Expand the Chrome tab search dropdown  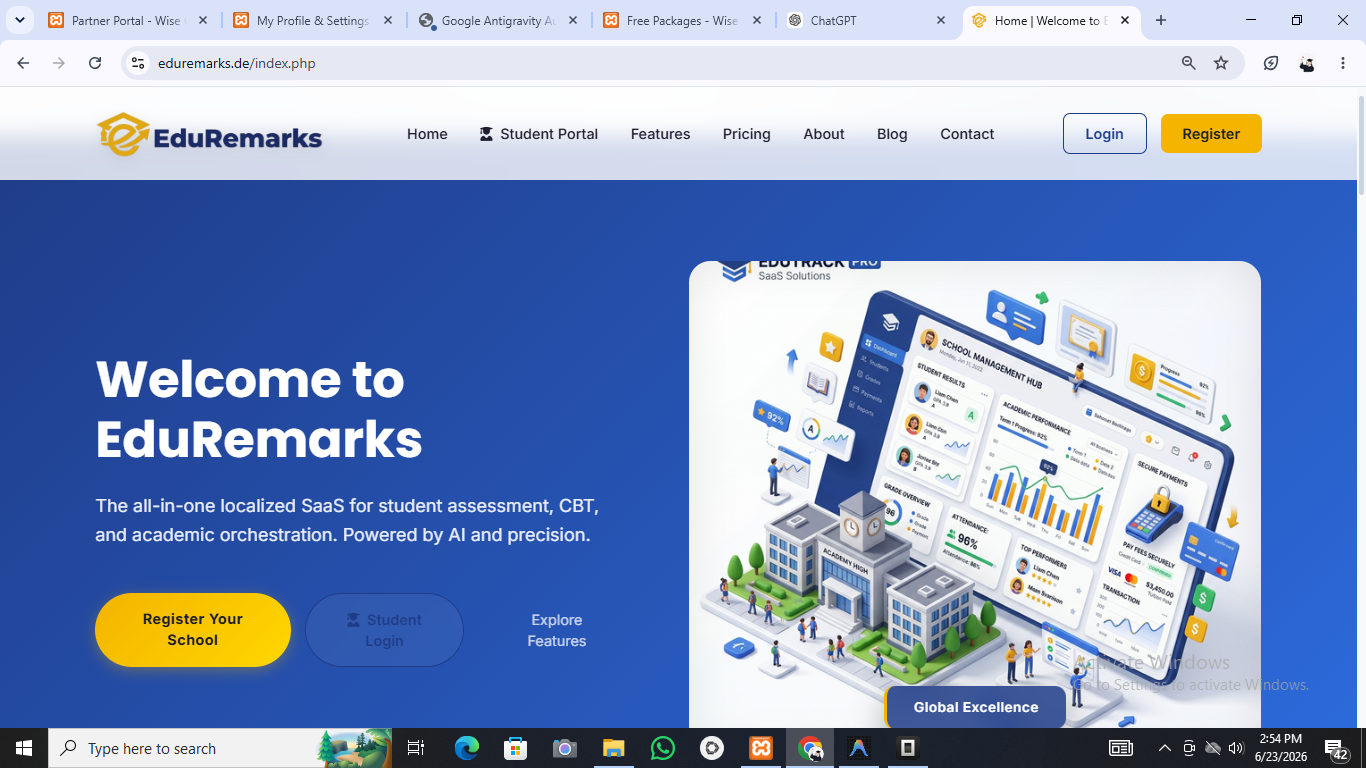pyautogui.click(x=19, y=20)
